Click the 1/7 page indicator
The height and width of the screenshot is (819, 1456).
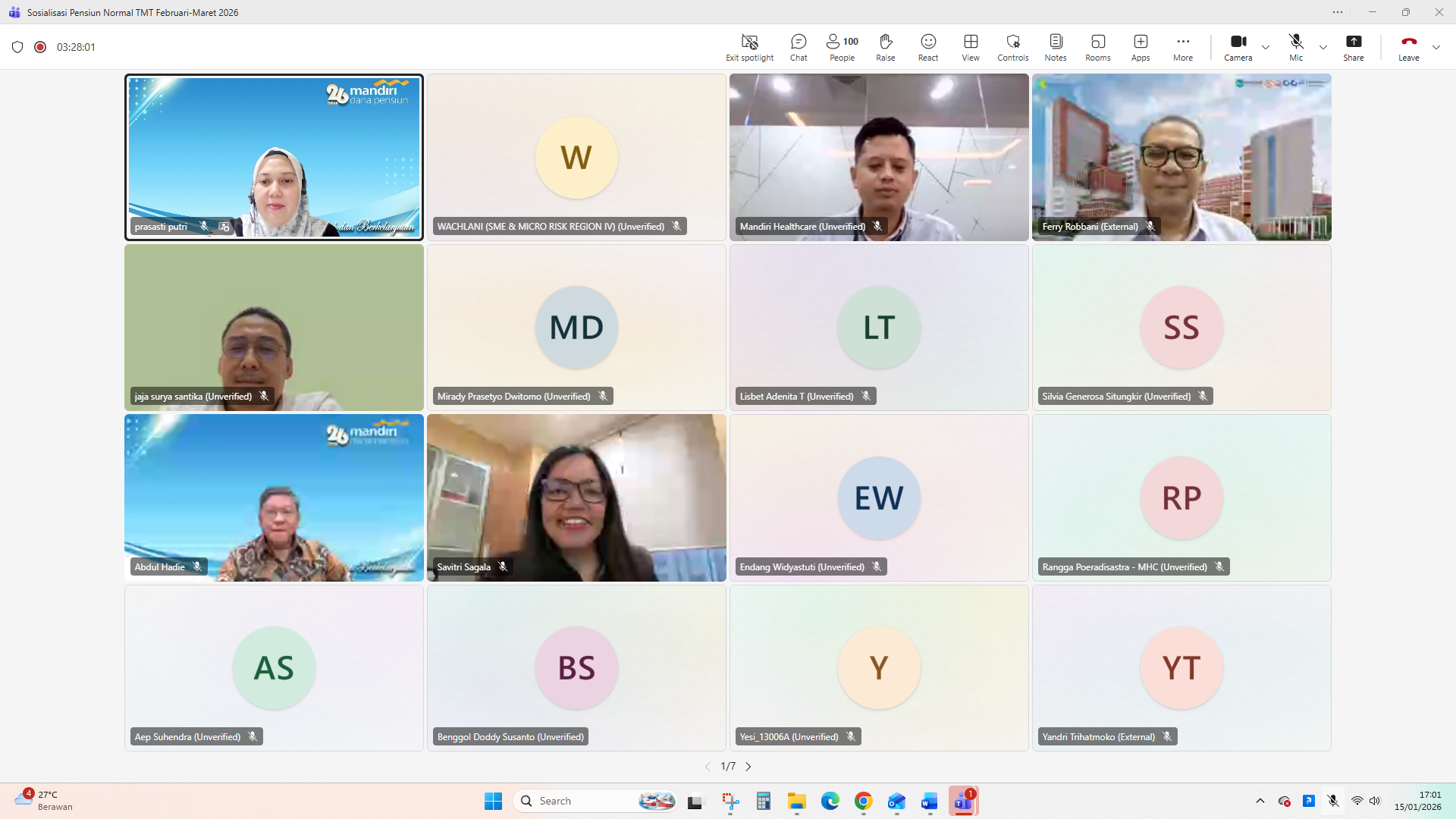tap(728, 767)
